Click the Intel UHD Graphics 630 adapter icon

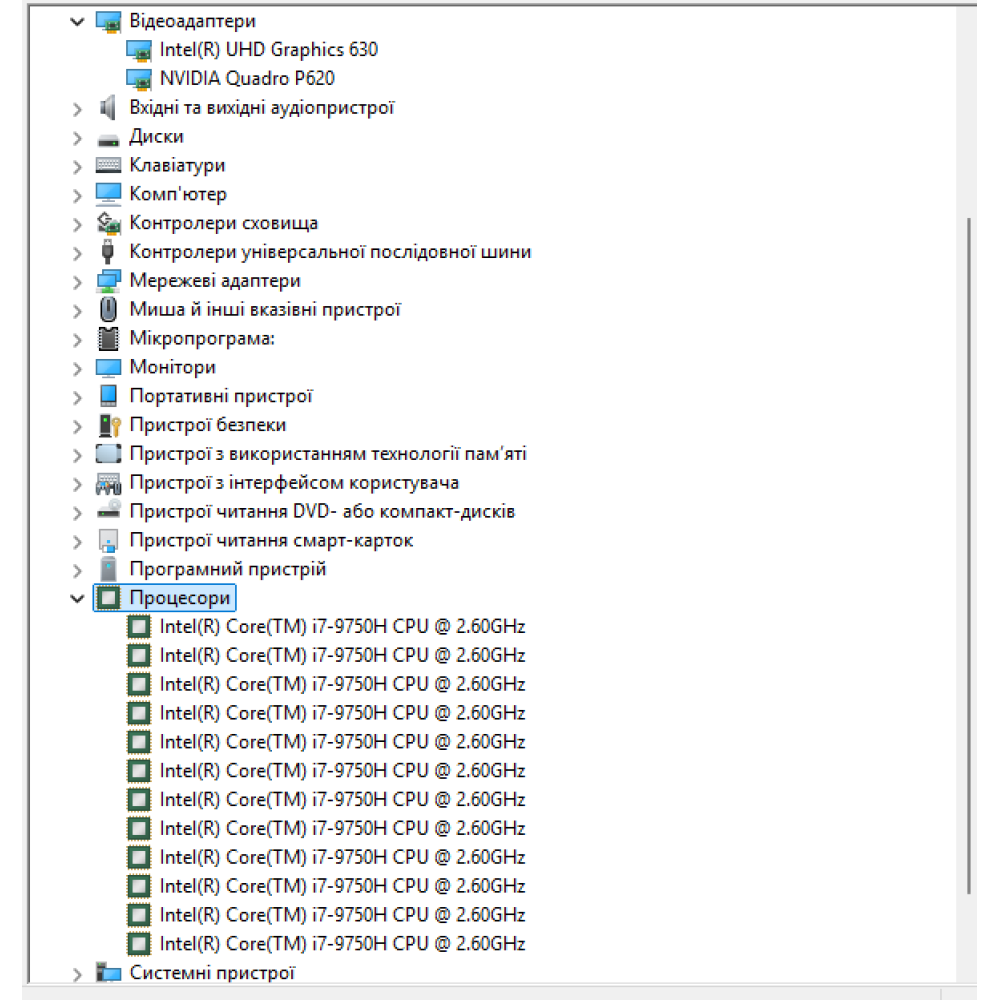pyautogui.click(x=139, y=50)
